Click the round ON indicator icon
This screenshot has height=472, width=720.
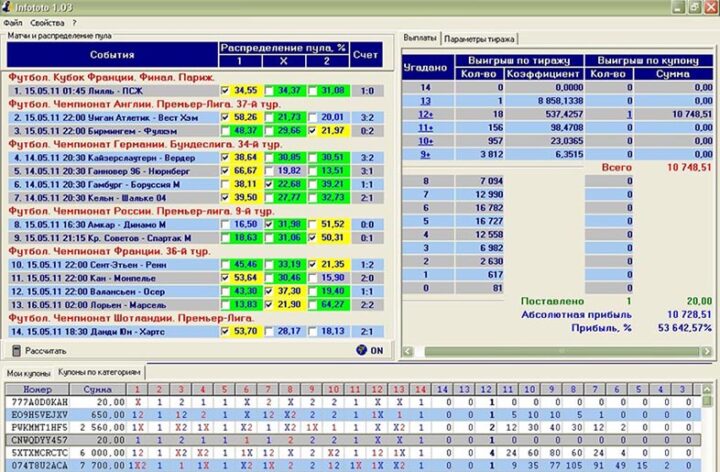362,350
